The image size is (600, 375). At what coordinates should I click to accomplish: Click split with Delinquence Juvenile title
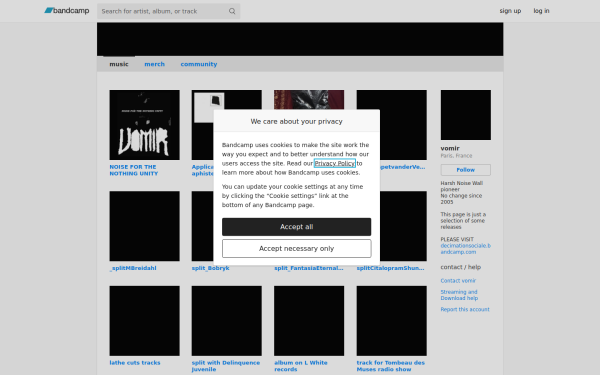[226, 366]
